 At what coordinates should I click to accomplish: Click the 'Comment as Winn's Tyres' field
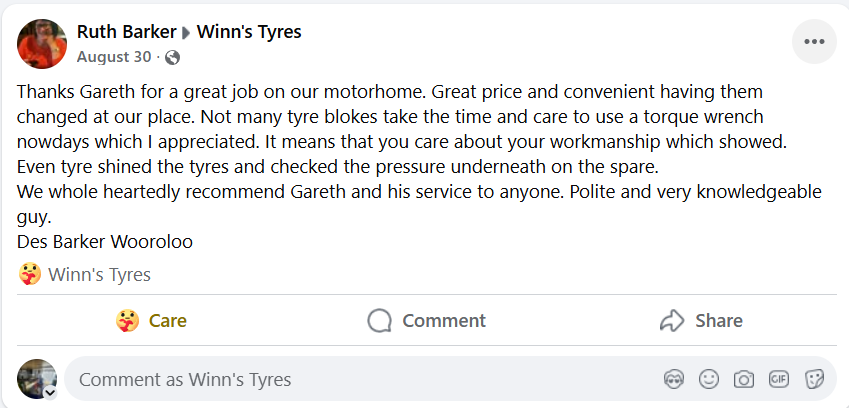[360, 379]
